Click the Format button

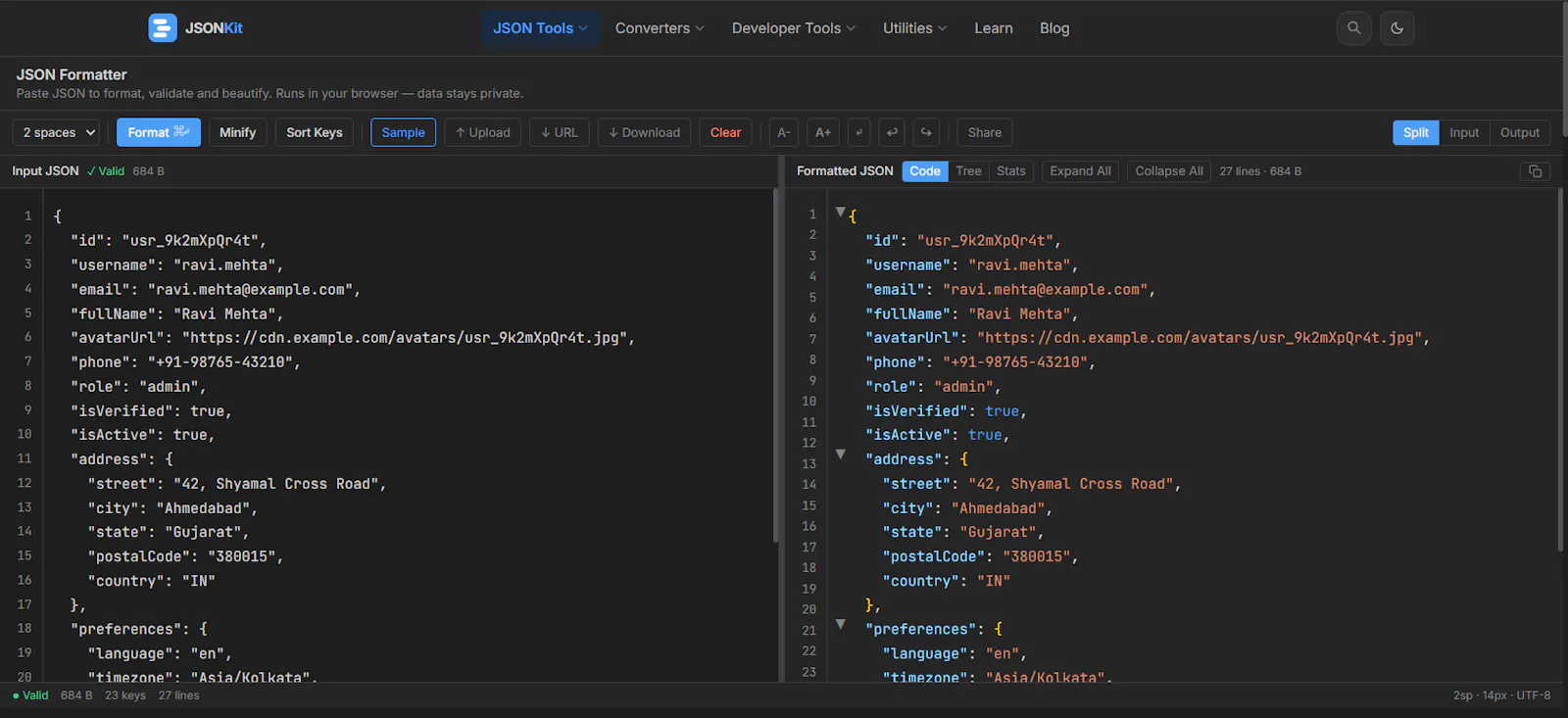coord(158,132)
